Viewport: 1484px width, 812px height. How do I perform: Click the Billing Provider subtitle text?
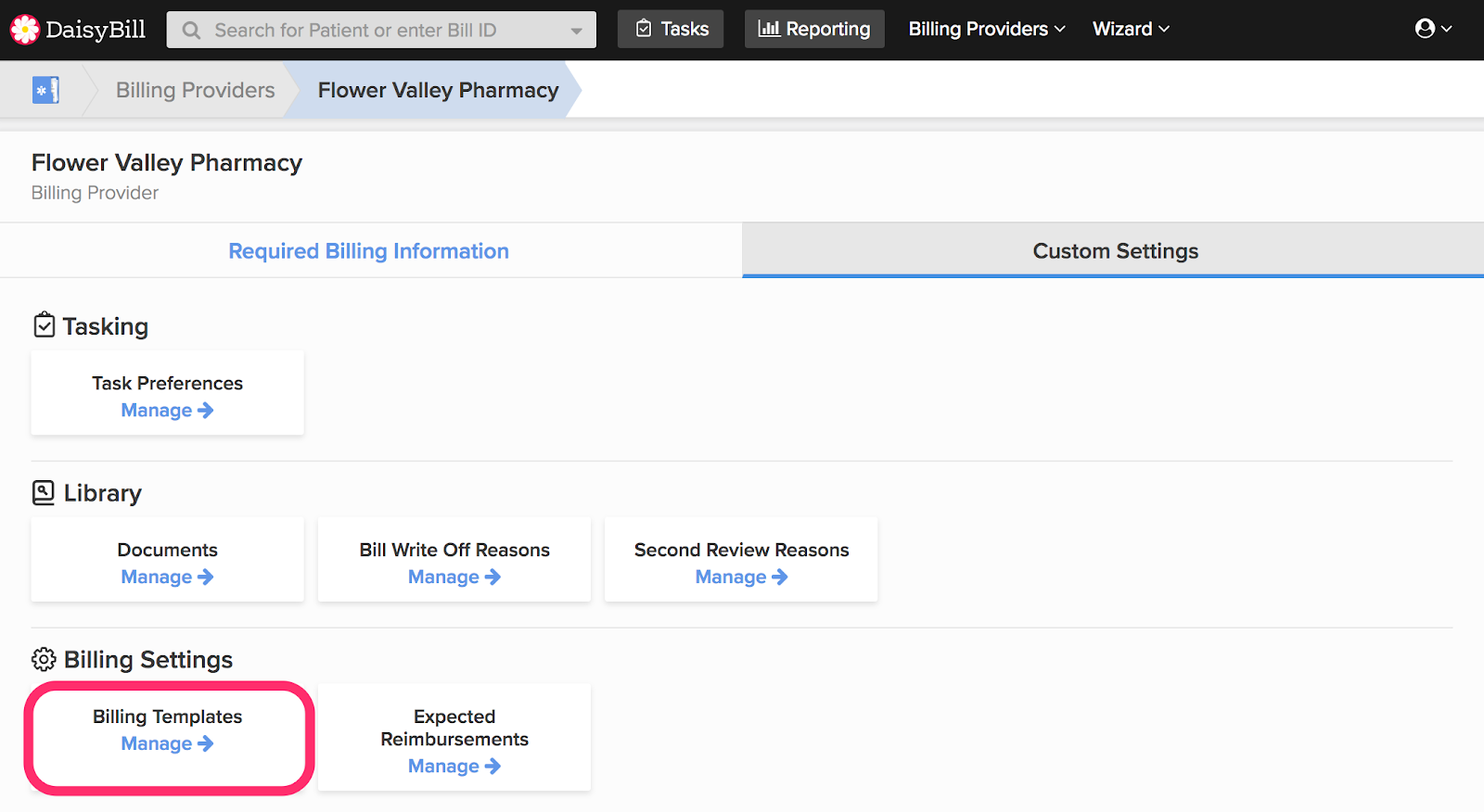point(95,193)
